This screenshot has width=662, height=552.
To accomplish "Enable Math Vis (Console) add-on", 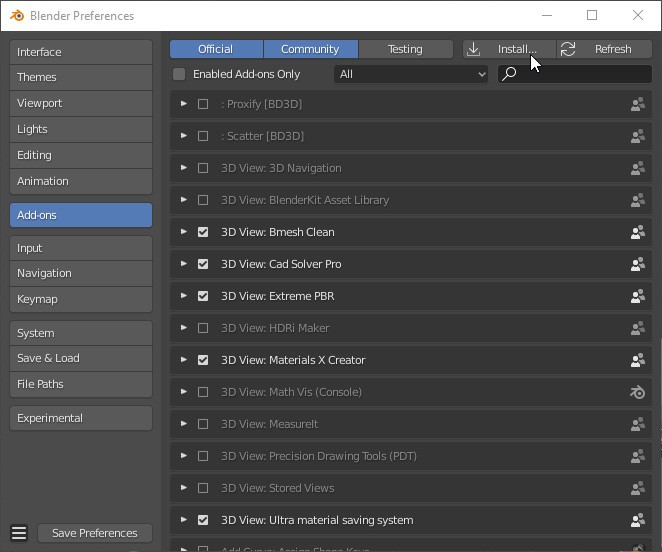I will click(203, 392).
